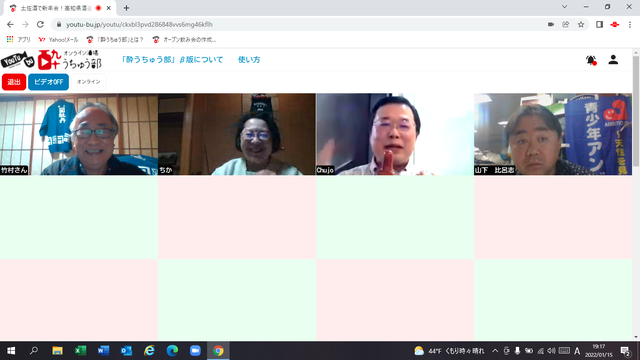Launch Internet Explorer from taskbar

point(149,351)
